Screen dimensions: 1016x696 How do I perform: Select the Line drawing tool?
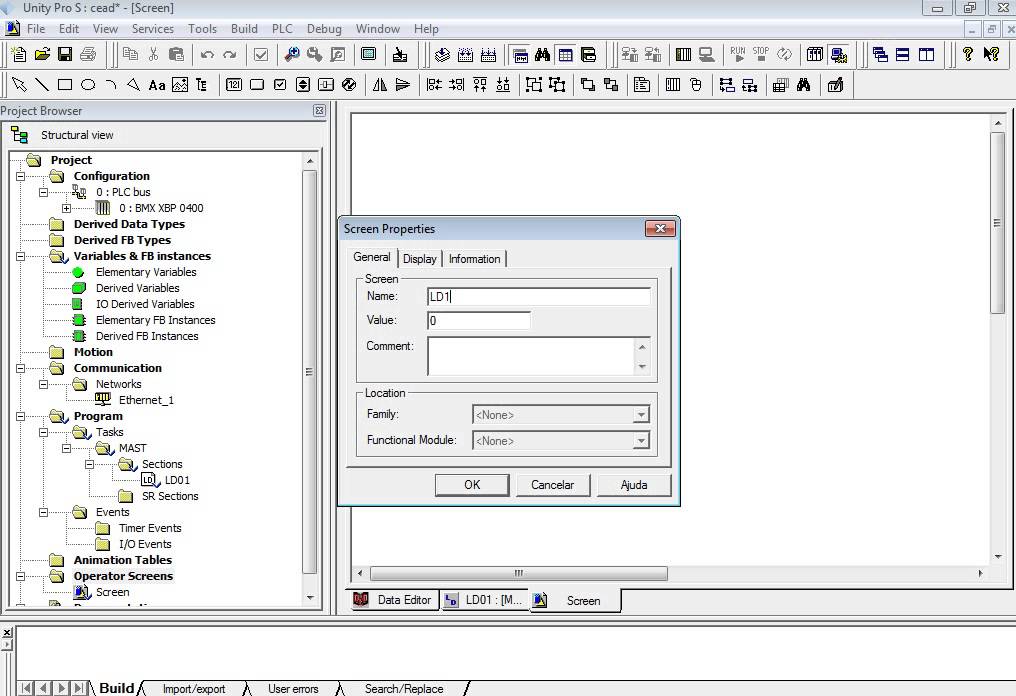tap(42, 85)
